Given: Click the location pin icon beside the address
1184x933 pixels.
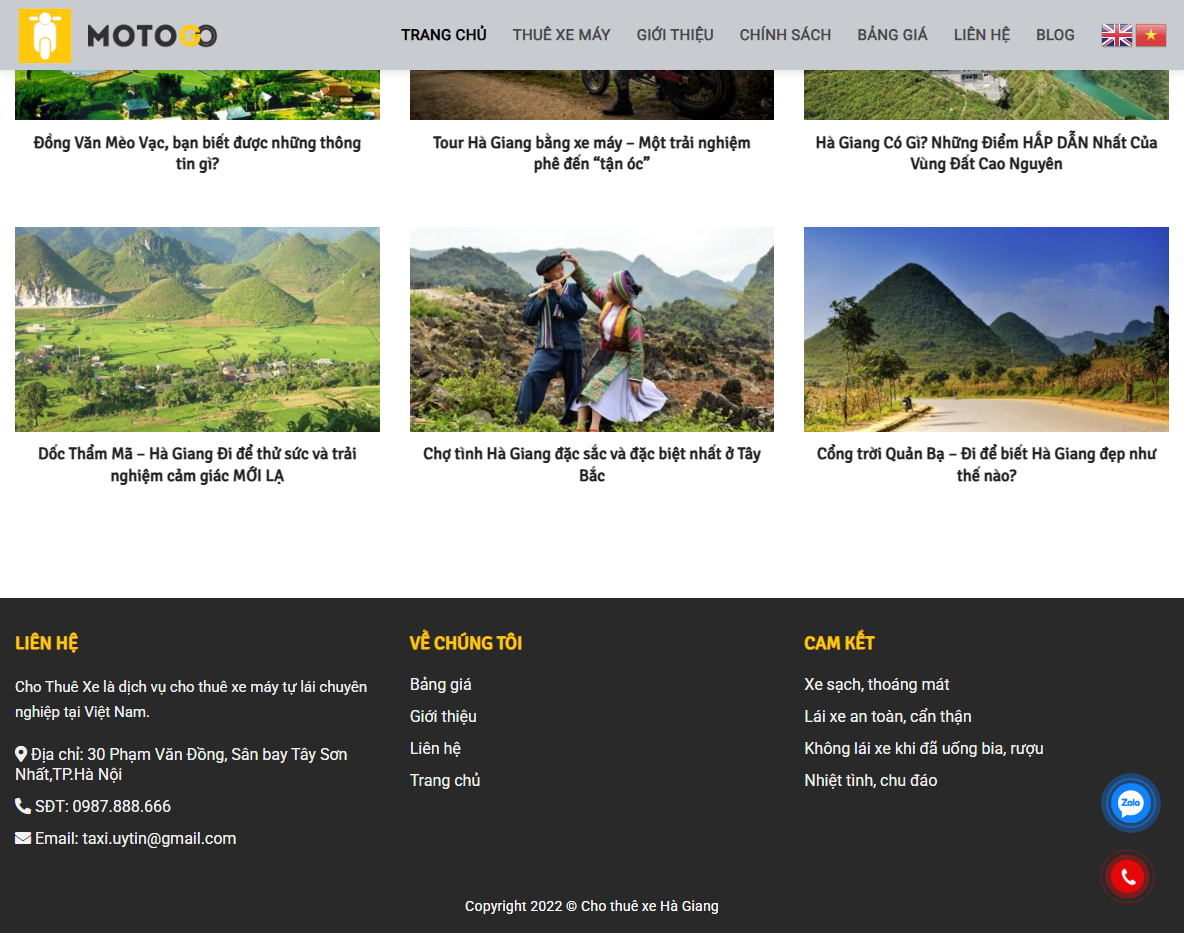Looking at the screenshot, I should pyautogui.click(x=20, y=754).
